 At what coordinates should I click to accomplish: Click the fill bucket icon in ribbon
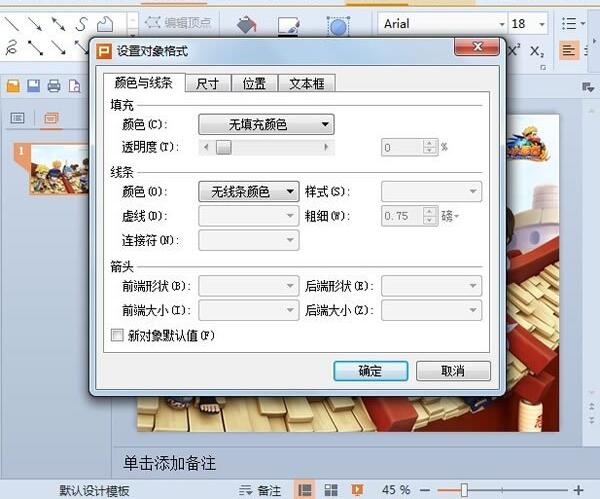(247, 25)
